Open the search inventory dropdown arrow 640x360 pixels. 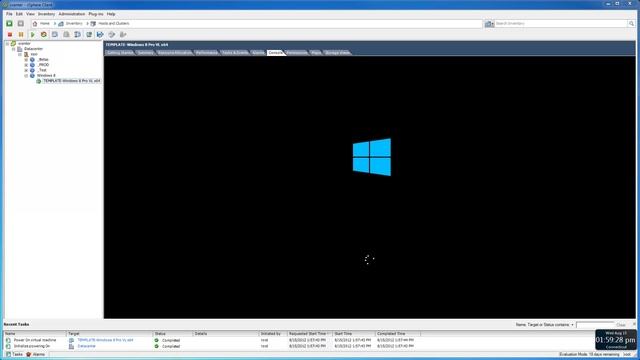coord(493,24)
